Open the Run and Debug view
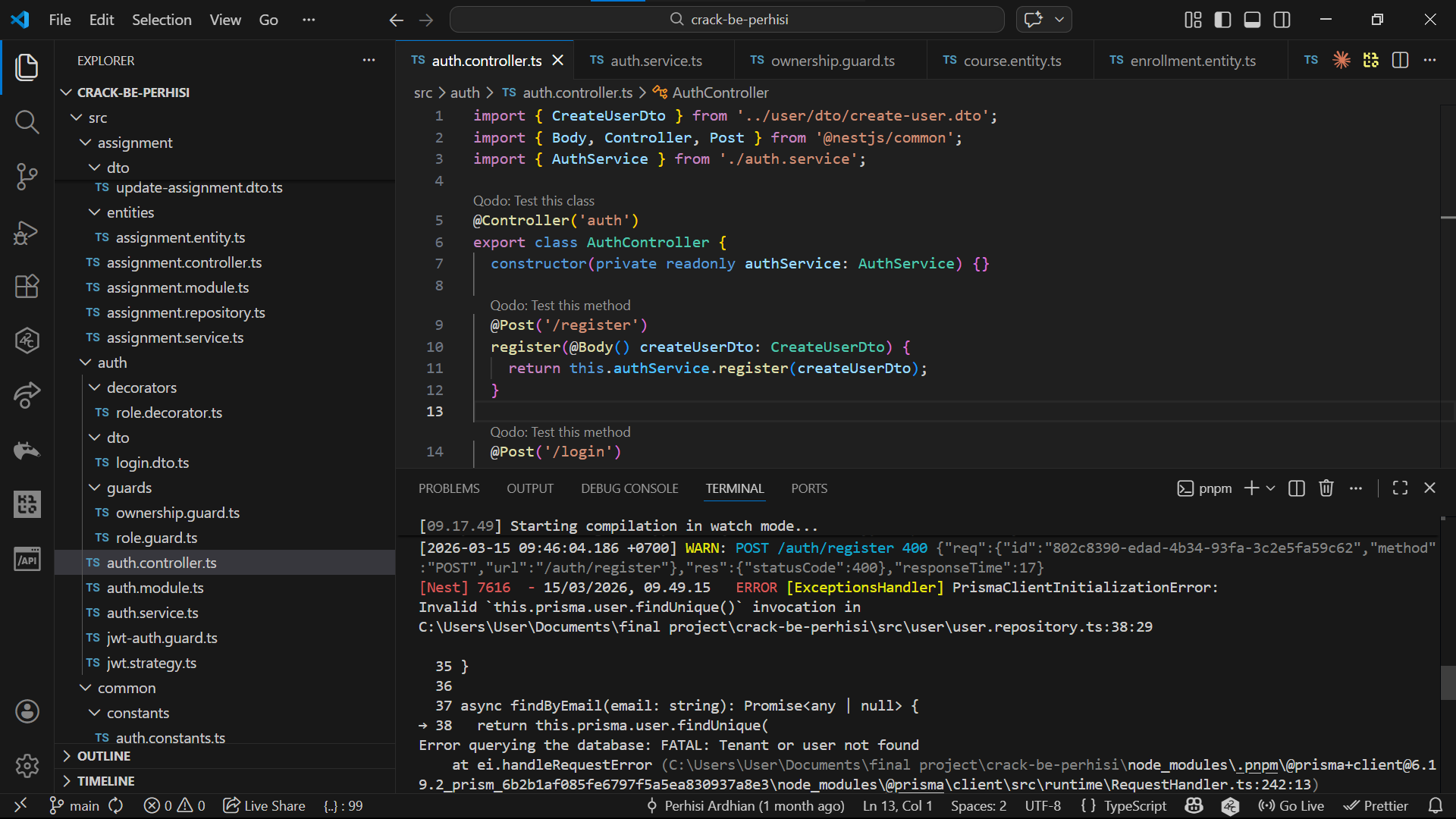Screen dimensions: 1456x819 point(27,232)
